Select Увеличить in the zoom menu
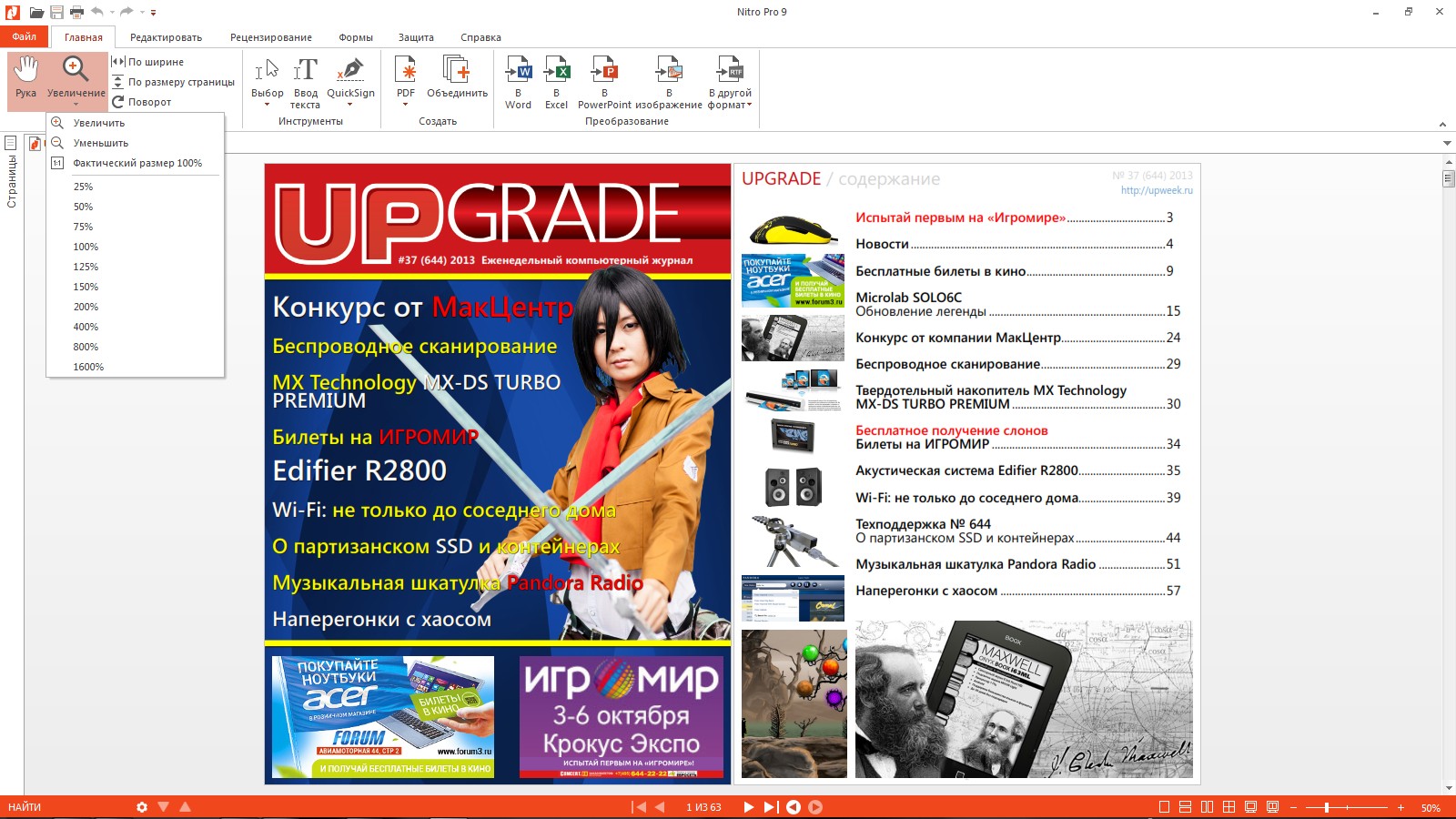This screenshot has height=819, width=1456. click(136, 123)
